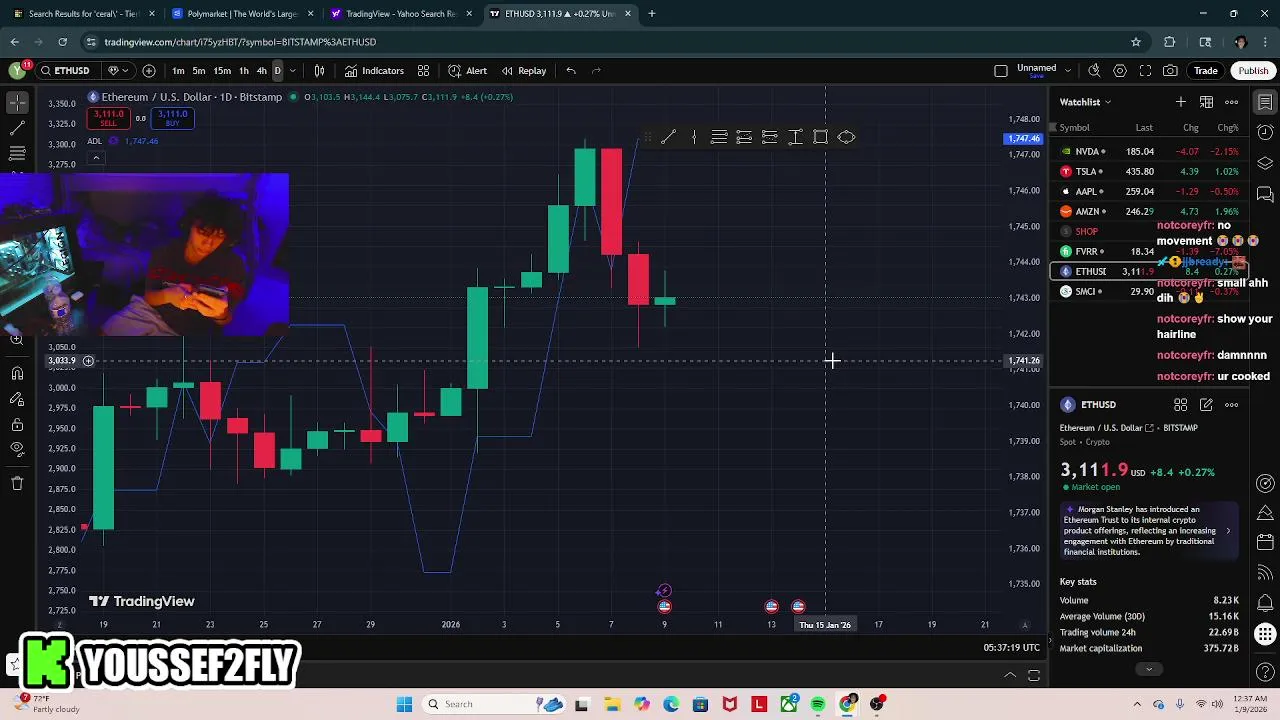Open the profile avatar menu

coord(17,71)
